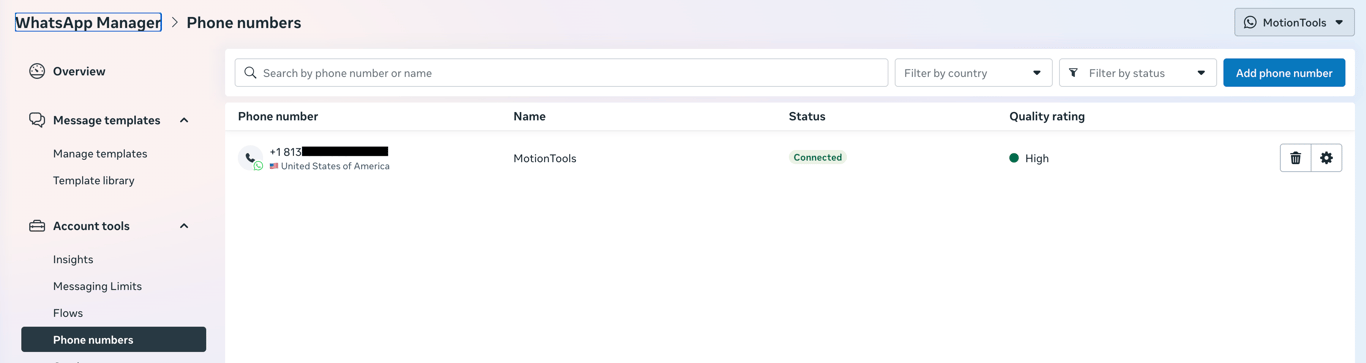Image resolution: width=1366 pixels, height=363 pixels.
Task: Open the Filter by country dropdown
Action: tap(973, 73)
